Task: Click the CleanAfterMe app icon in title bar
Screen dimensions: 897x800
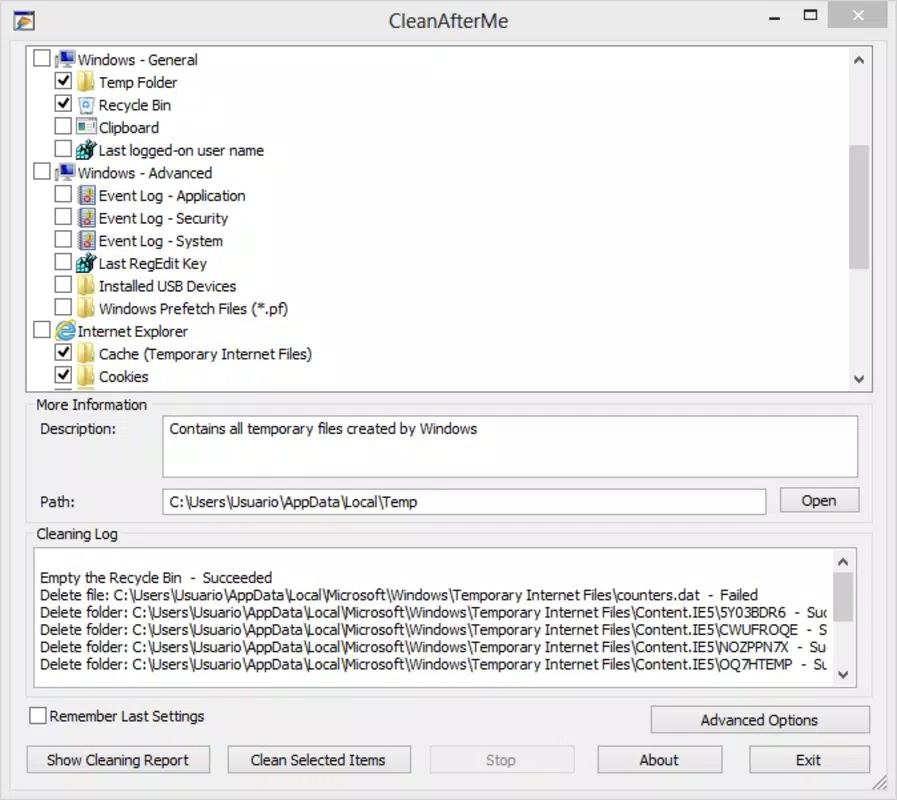Action: (23, 21)
